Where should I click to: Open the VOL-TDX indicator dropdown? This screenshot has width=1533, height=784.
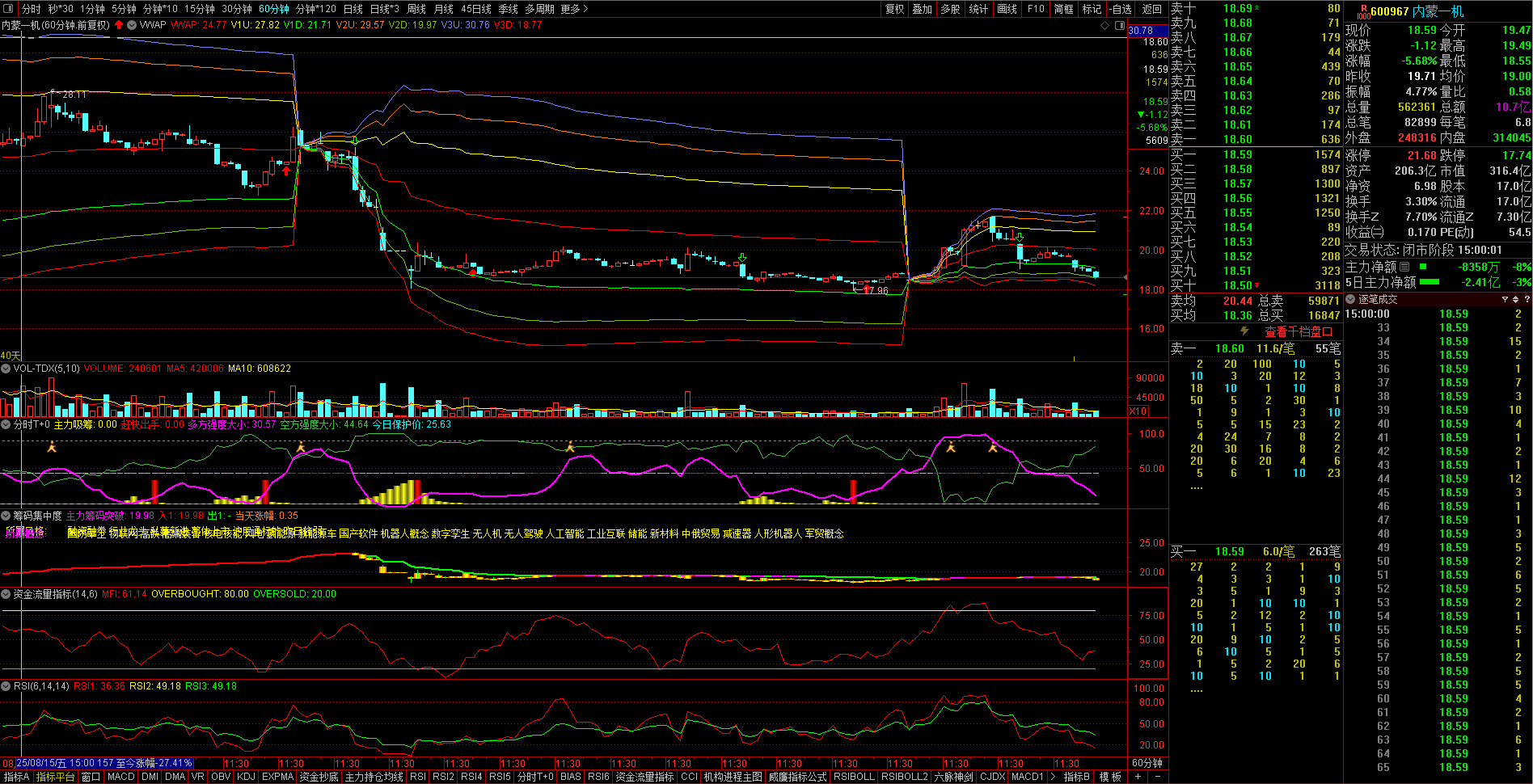tap(6, 369)
